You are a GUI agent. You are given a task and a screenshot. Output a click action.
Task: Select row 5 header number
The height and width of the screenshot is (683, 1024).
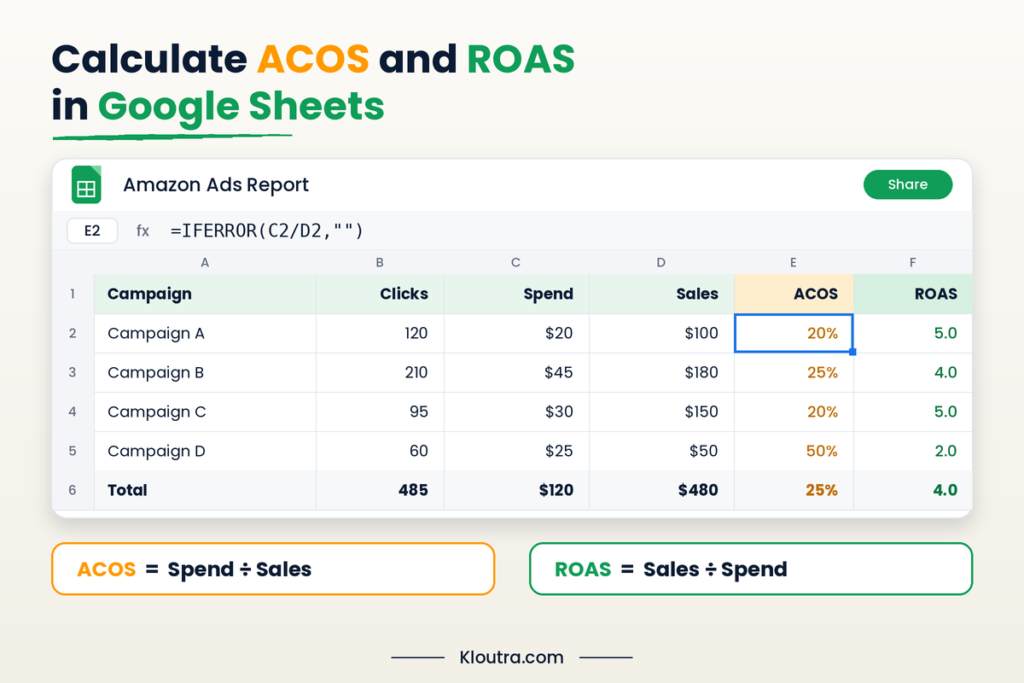pos(72,451)
